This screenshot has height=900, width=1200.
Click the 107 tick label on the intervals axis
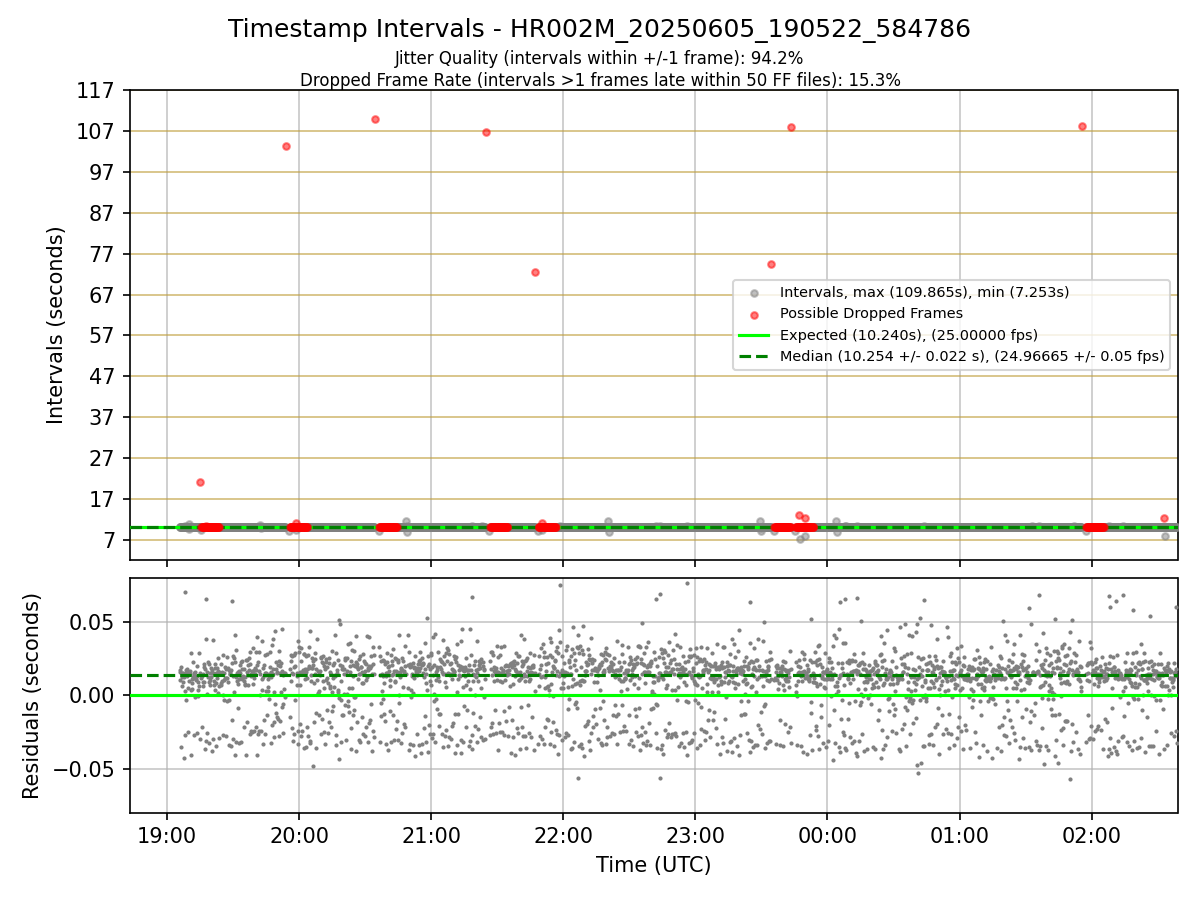98,132
